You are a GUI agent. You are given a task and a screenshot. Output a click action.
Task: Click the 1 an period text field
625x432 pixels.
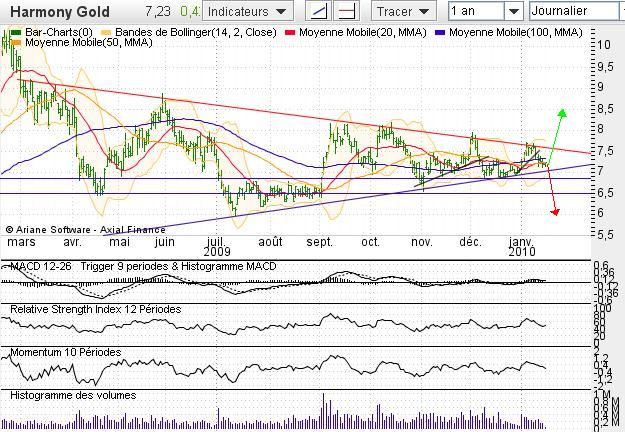point(477,11)
